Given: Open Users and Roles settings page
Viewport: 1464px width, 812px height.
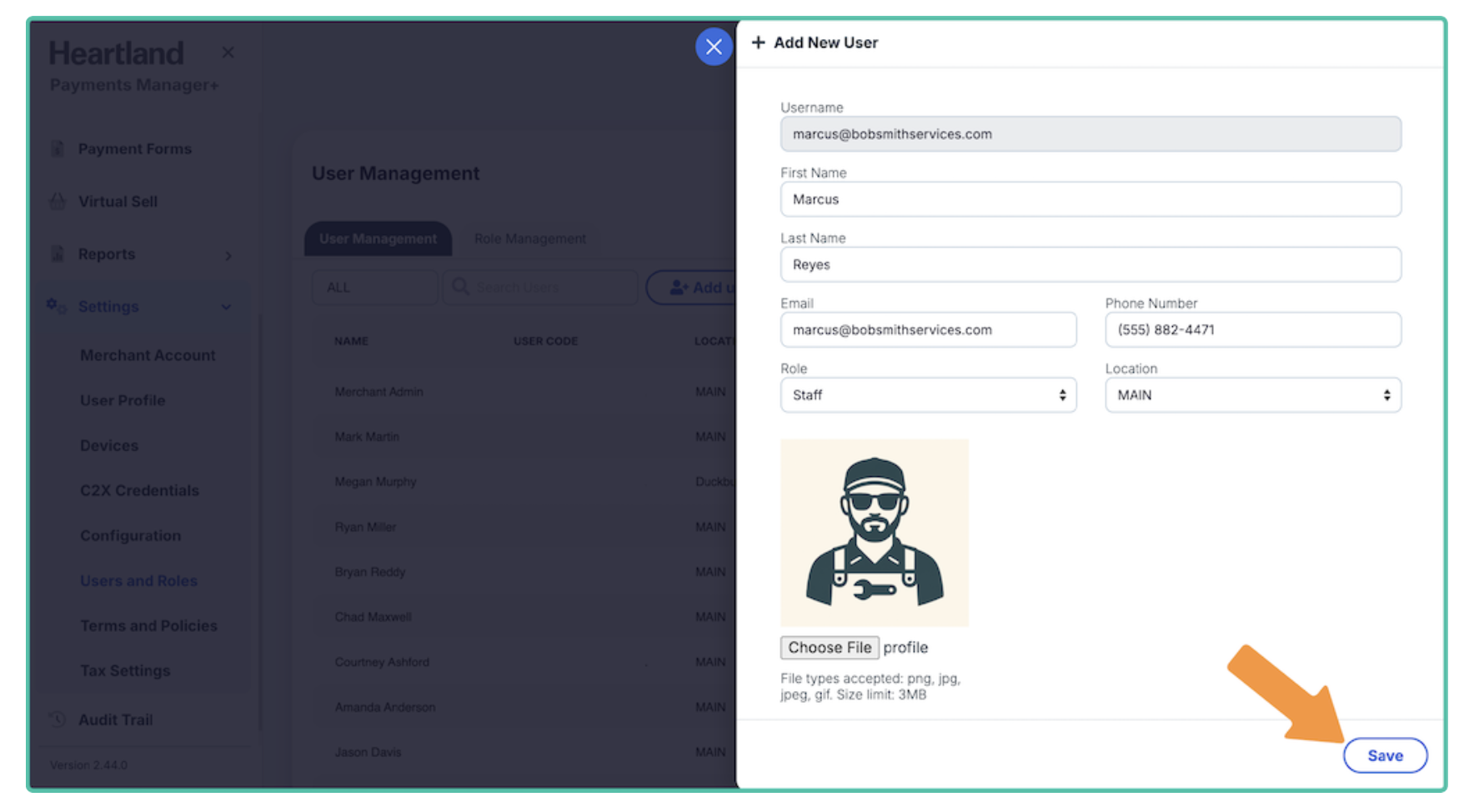Looking at the screenshot, I should tap(138, 580).
